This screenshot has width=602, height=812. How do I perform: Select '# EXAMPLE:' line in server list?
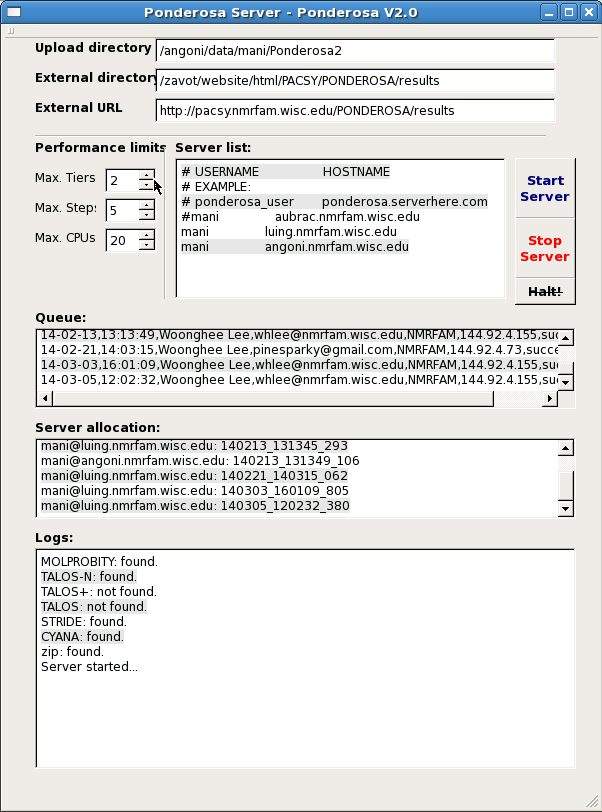pyautogui.click(x=216, y=187)
